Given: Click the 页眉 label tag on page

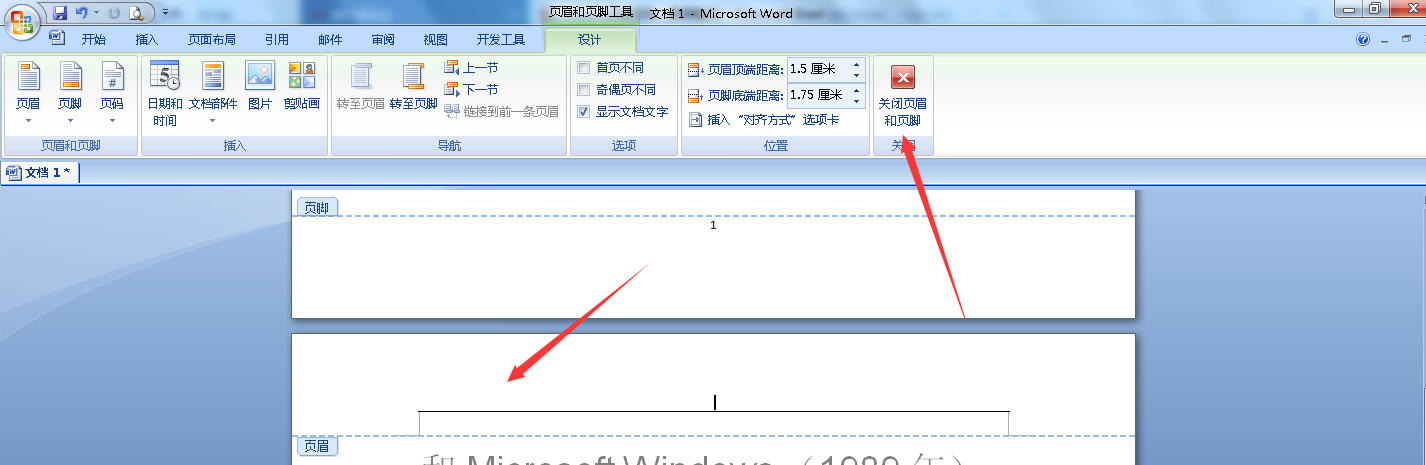Looking at the screenshot, I should pyautogui.click(x=317, y=446).
